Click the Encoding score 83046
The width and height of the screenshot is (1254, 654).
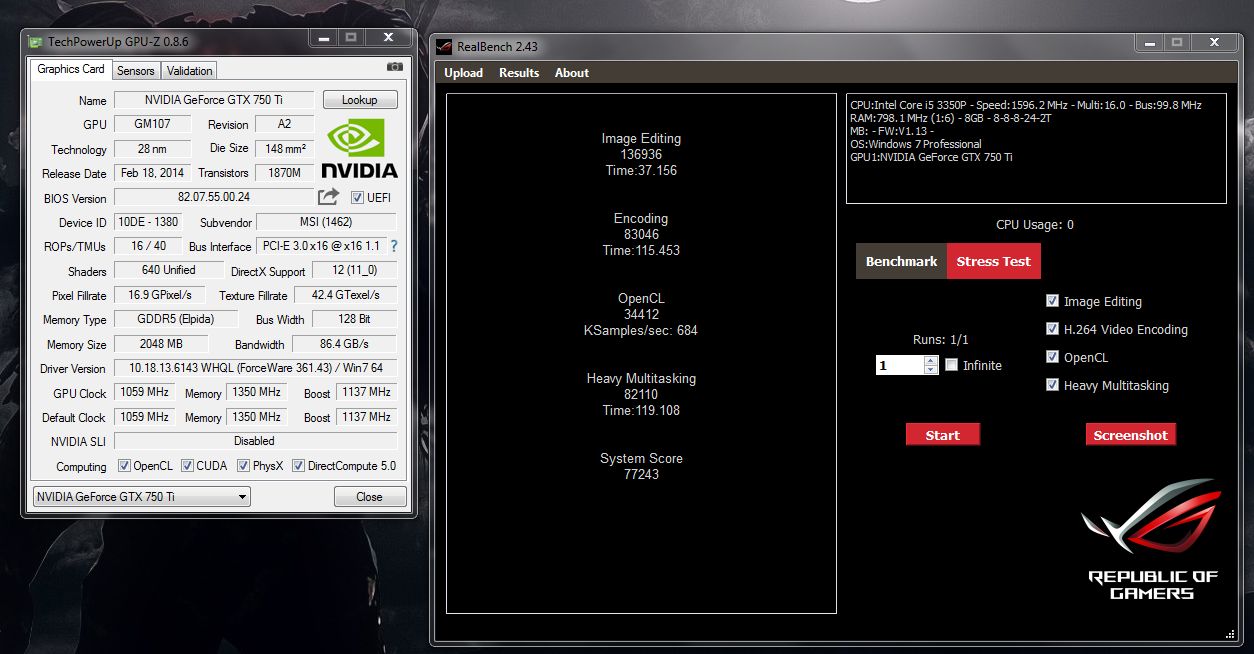pos(641,235)
